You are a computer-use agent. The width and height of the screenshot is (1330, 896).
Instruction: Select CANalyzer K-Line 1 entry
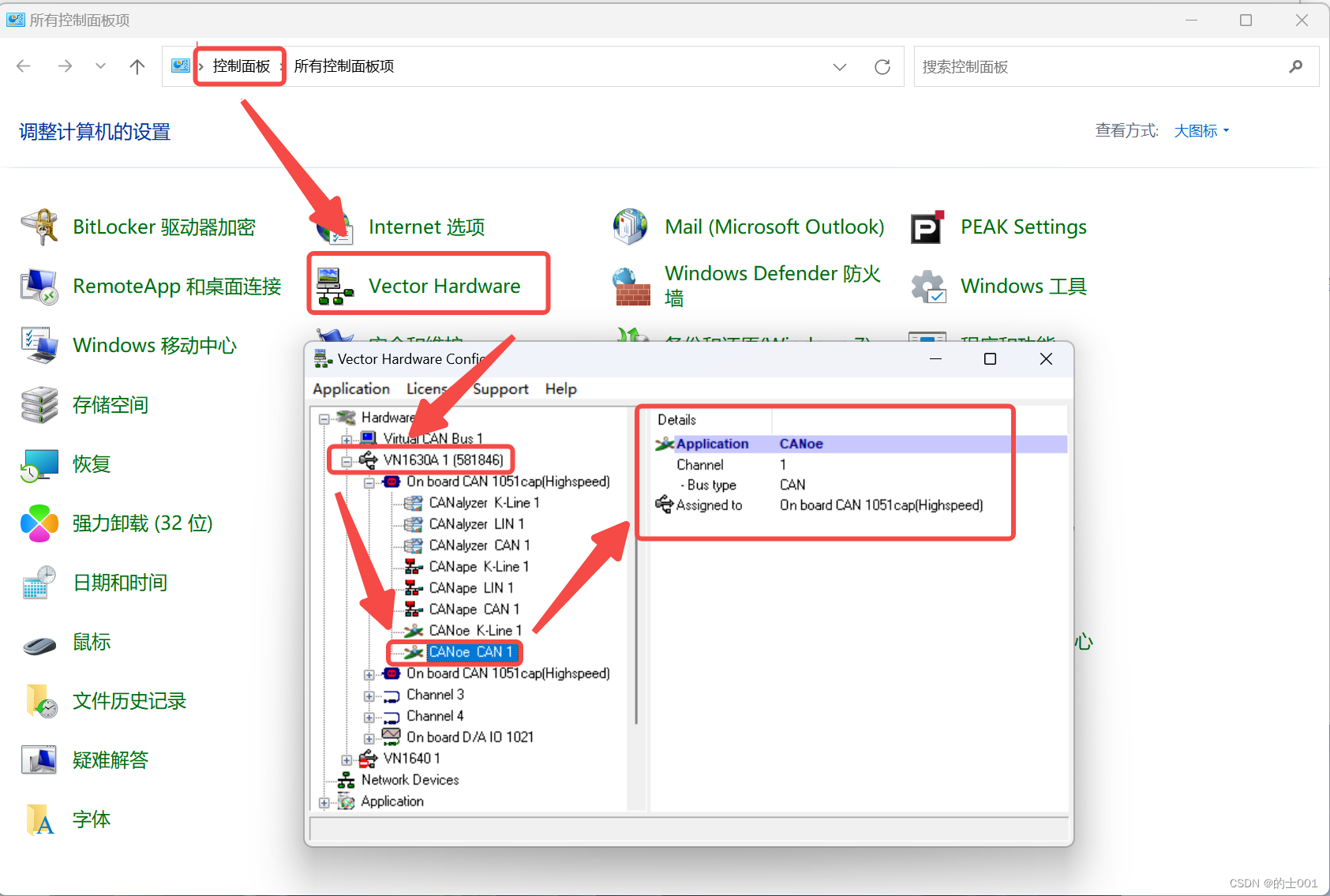[485, 503]
